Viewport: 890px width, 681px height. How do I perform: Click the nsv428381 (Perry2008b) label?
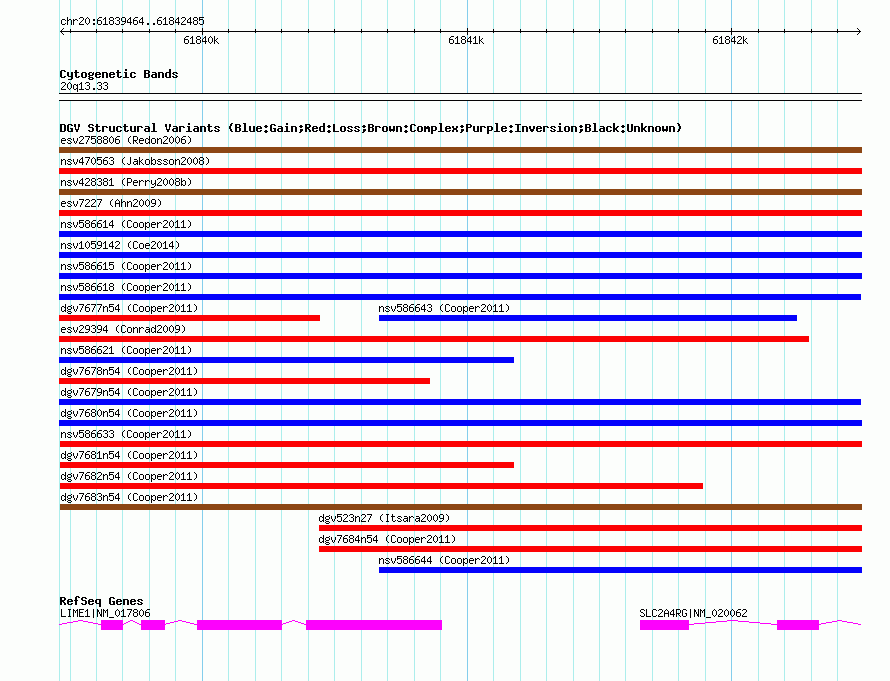click(126, 182)
